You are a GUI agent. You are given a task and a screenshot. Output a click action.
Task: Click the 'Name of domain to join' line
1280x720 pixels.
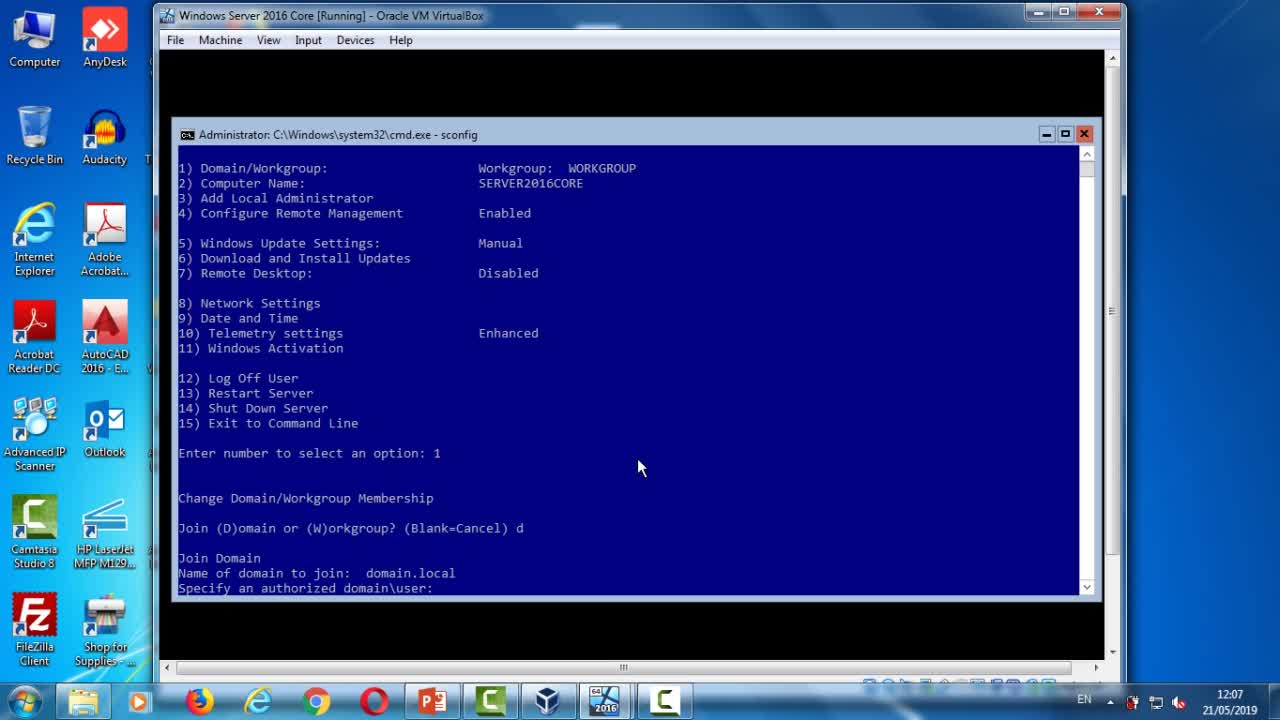pyautogui.click(x=317, y=573)
